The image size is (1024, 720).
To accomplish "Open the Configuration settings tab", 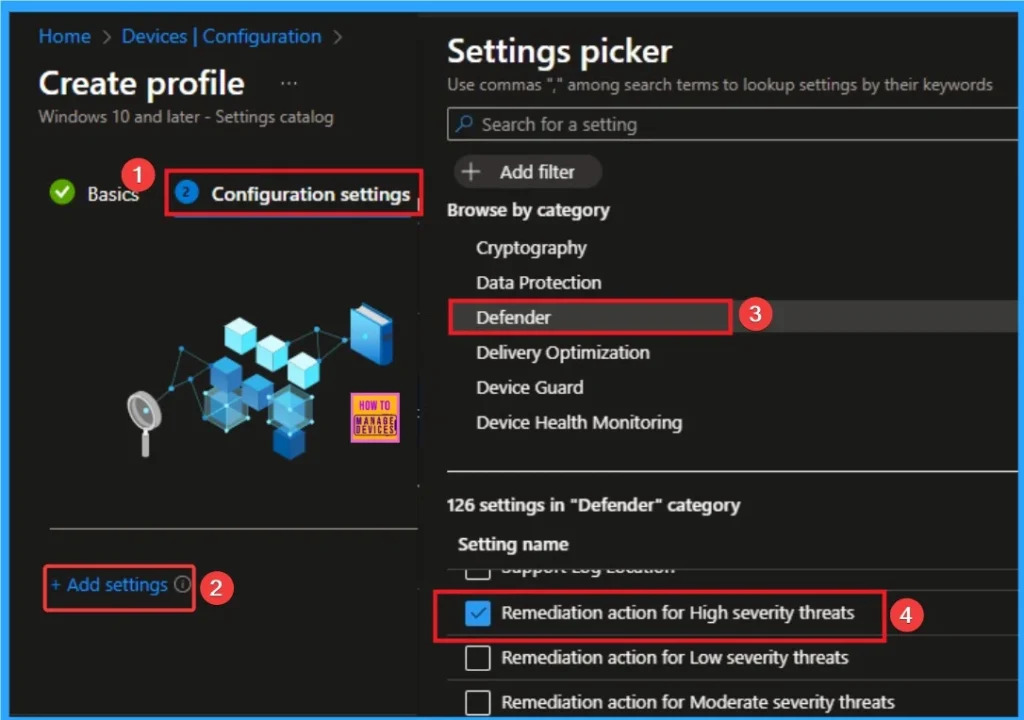I will (291, 193).
